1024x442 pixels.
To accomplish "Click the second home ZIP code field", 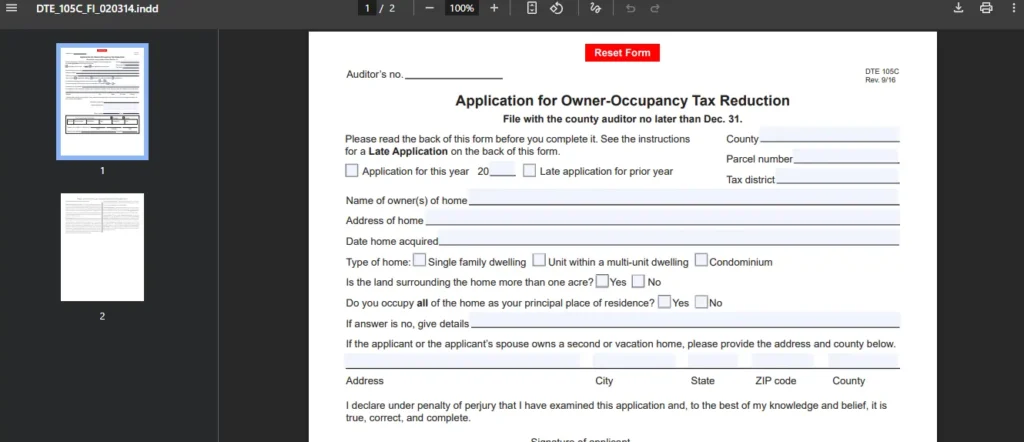I will coord(783,360).
